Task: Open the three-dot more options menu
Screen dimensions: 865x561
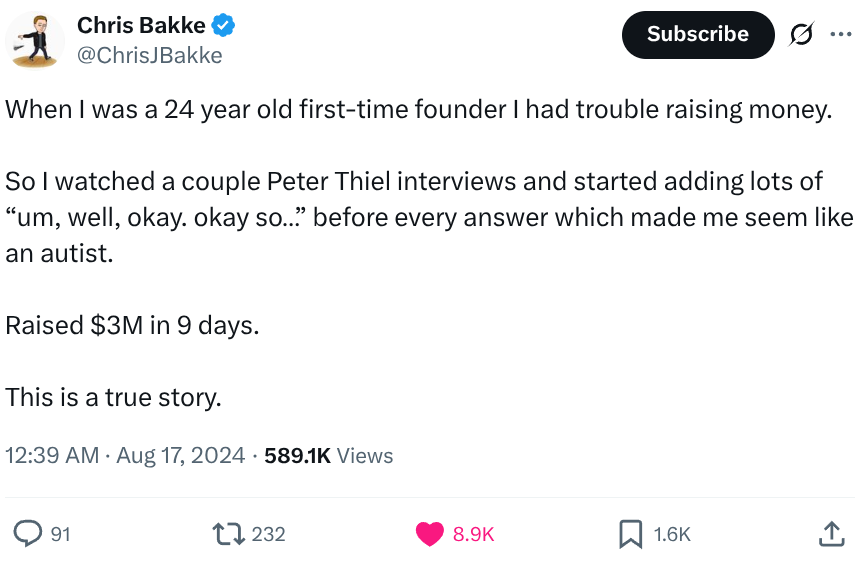Action: click(x=841, y=34)
